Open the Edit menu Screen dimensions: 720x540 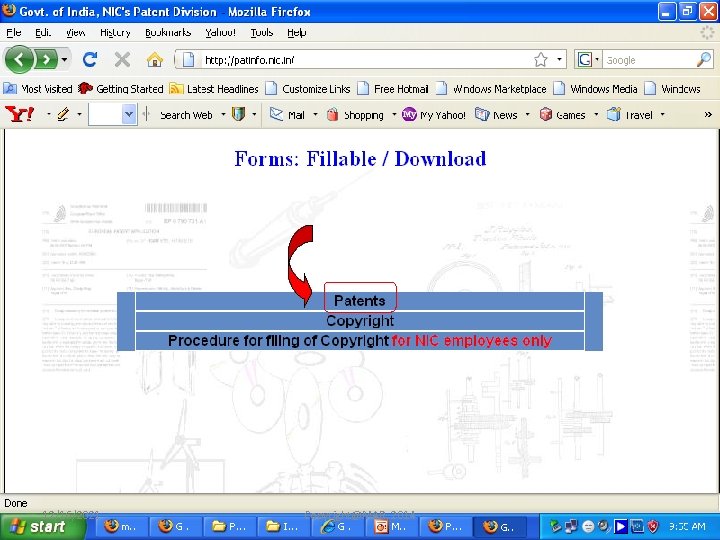(x=43, y=33)
